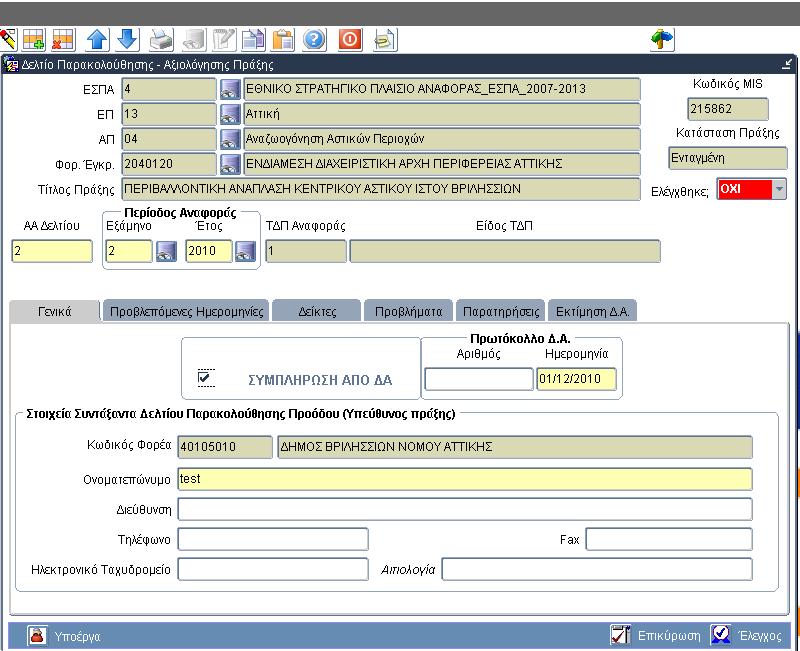Expand the Ελέγχθηκε dropdown showing ΟΧΙ
The image size is (800, 651).
(779, 189)
